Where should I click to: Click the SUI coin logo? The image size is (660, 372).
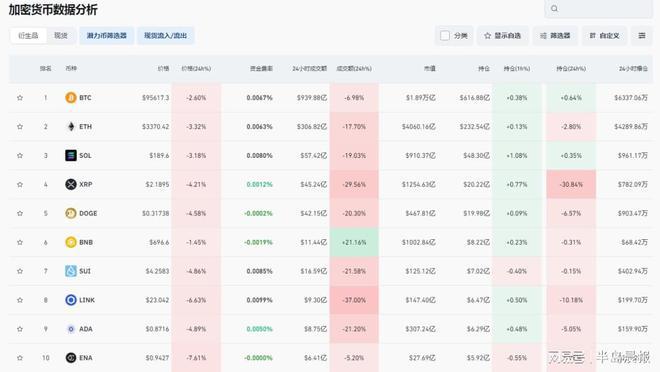71,271
